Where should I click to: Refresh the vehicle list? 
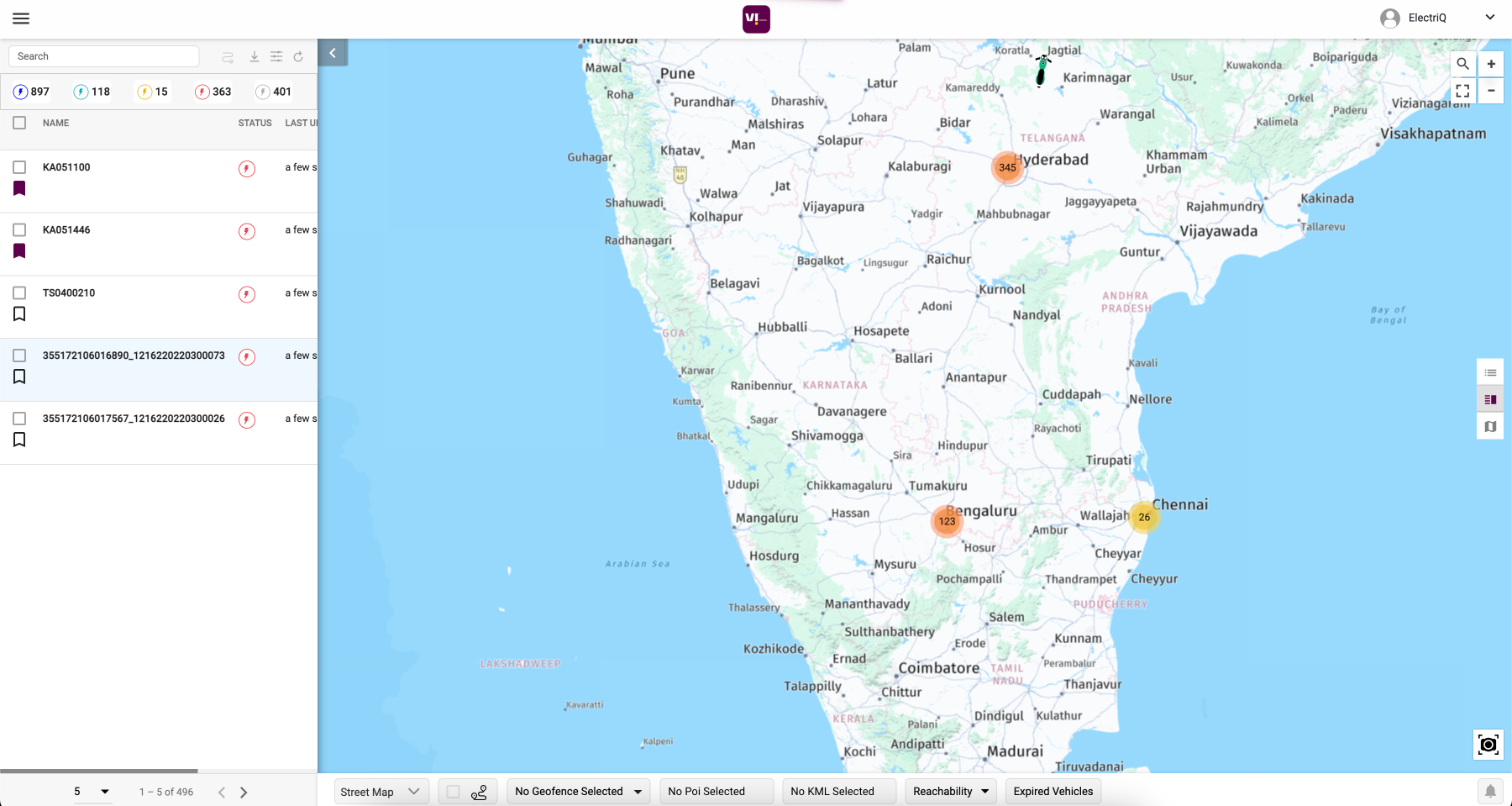pos(298,56)
